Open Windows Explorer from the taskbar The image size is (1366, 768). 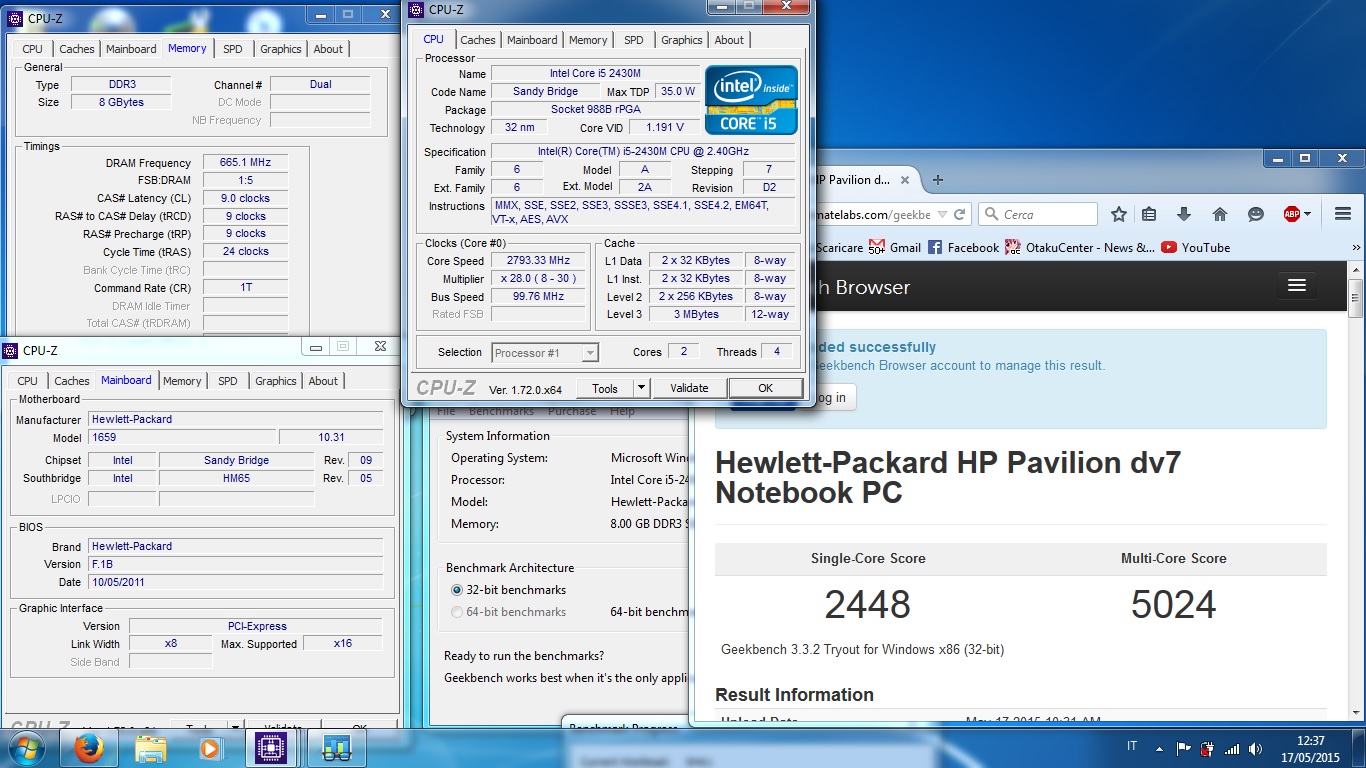(x=151, y=747)
